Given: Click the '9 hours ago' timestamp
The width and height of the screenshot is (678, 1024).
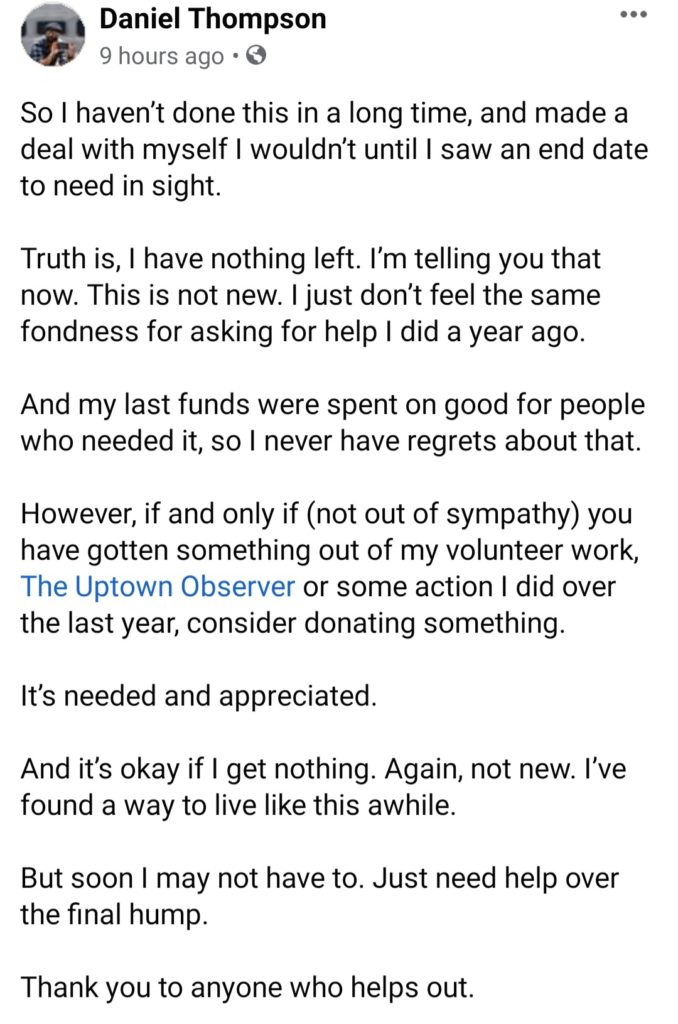Looking at the screenshot, I should coord(161,57).
